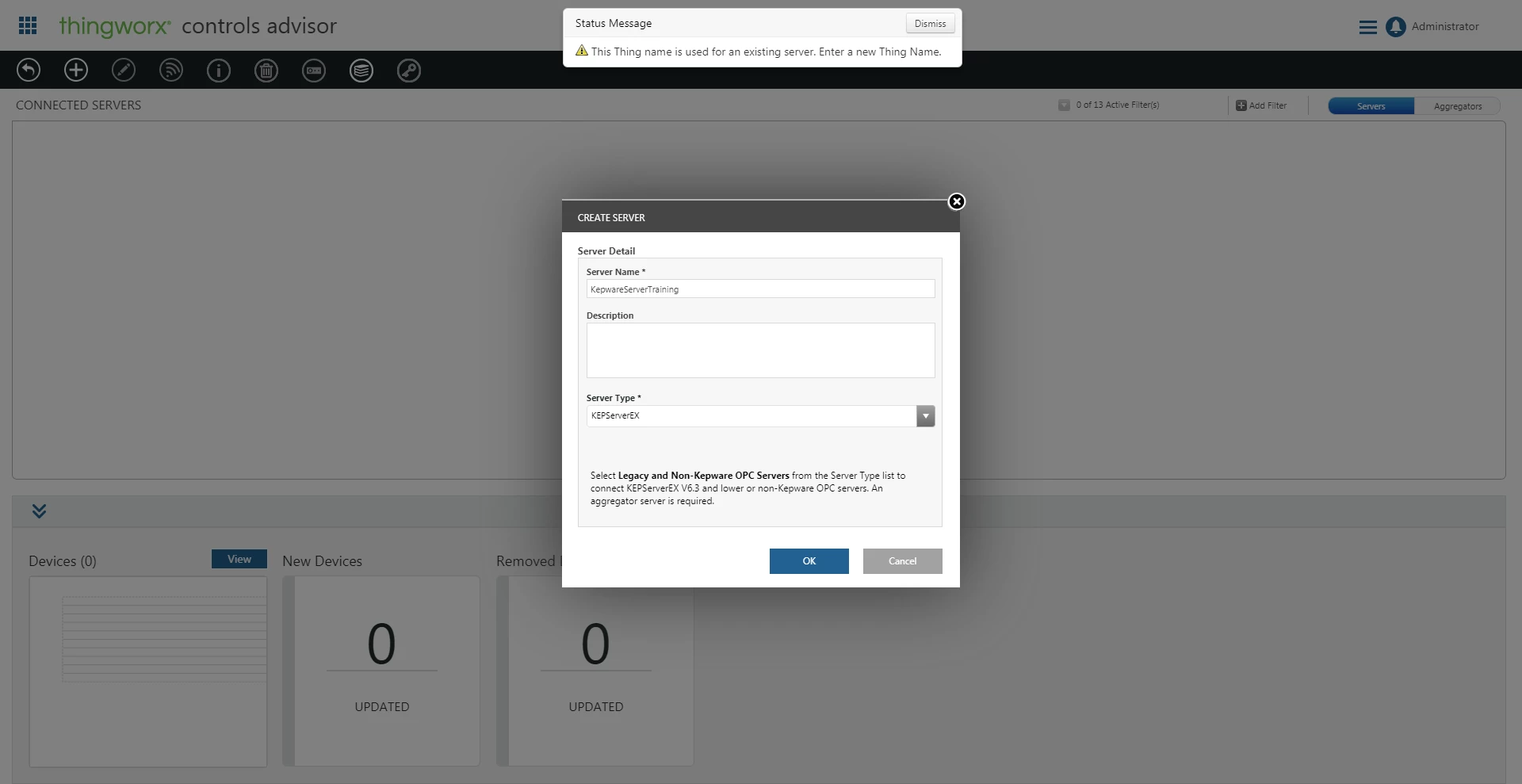
Task: Click the CONNECTED SERVERS heading
Action: 78,105
